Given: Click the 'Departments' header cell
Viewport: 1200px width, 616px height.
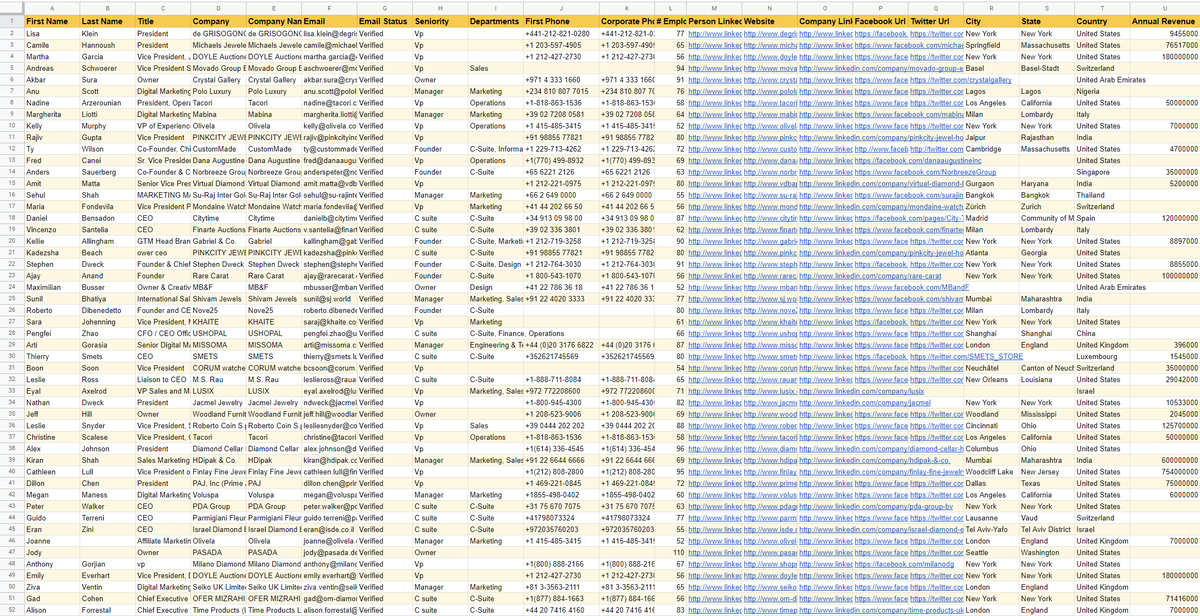Looking at the screenshot, I should coord(494,21).
